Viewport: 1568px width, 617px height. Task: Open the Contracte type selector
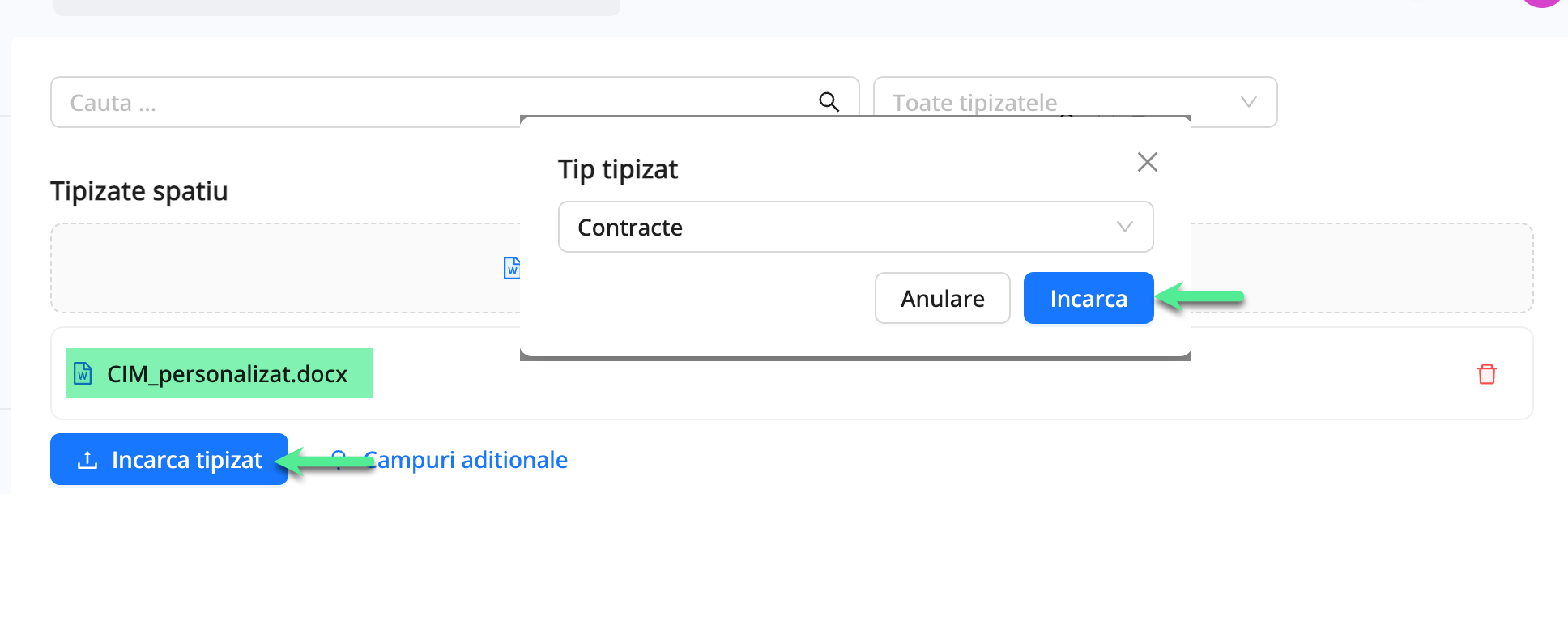(855, 227)
